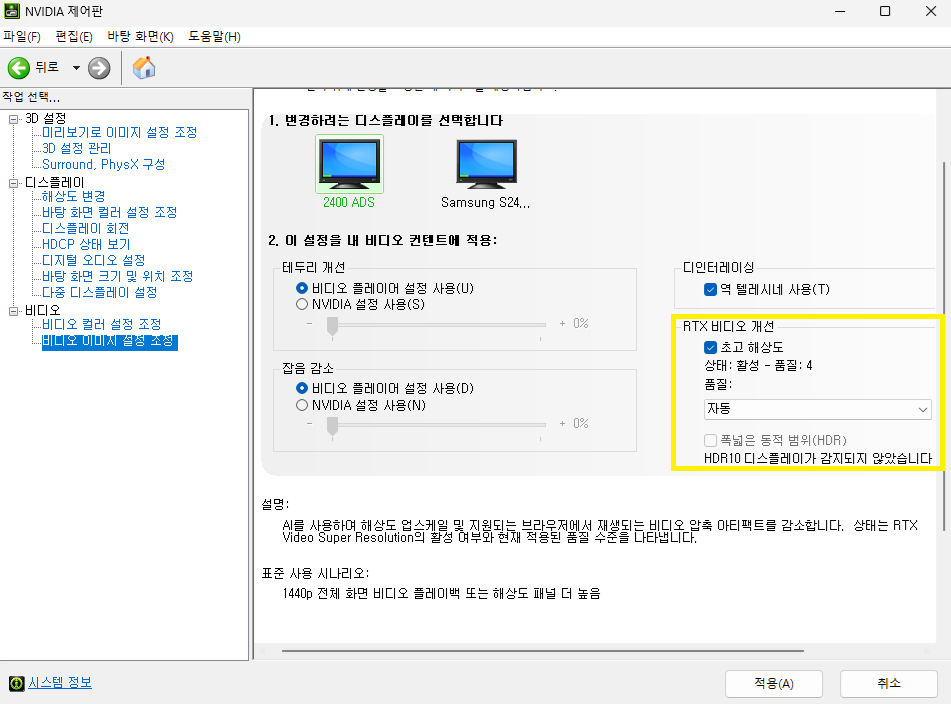
Task: Click the Home icon in toolbar
Action: 144,68
